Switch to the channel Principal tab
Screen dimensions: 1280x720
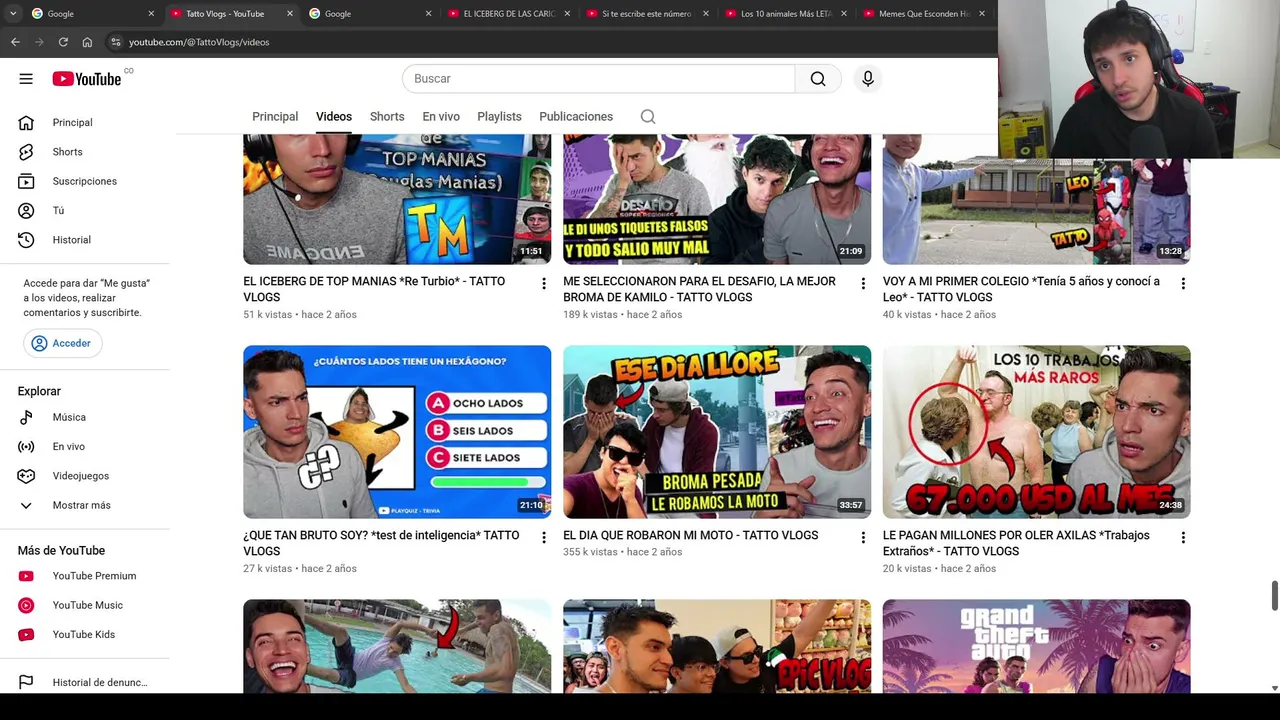coord(275,117)
